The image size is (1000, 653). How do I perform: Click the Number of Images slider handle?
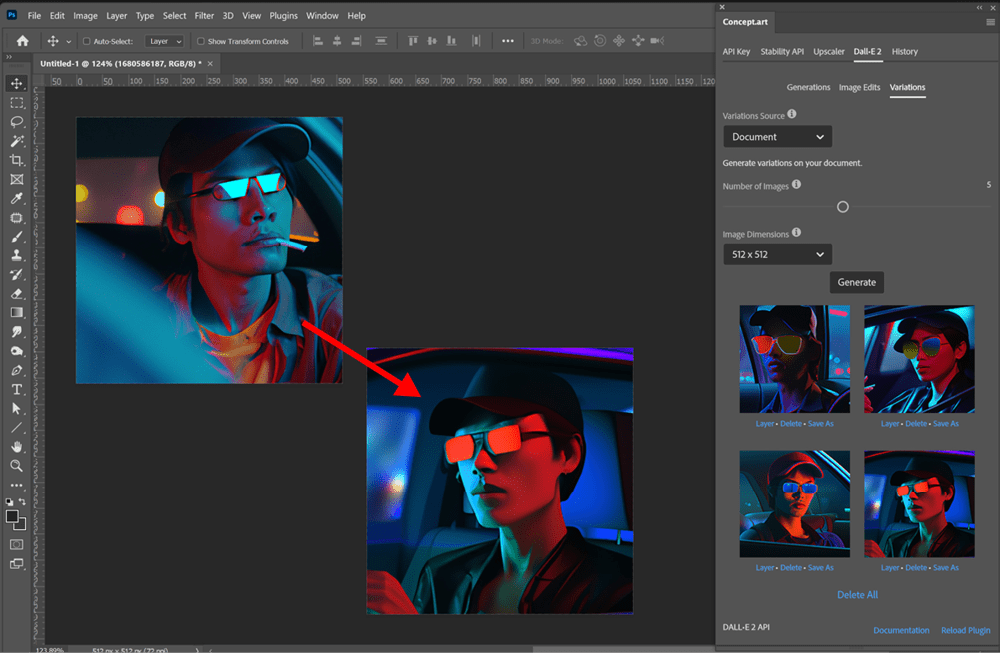[842, 207]
